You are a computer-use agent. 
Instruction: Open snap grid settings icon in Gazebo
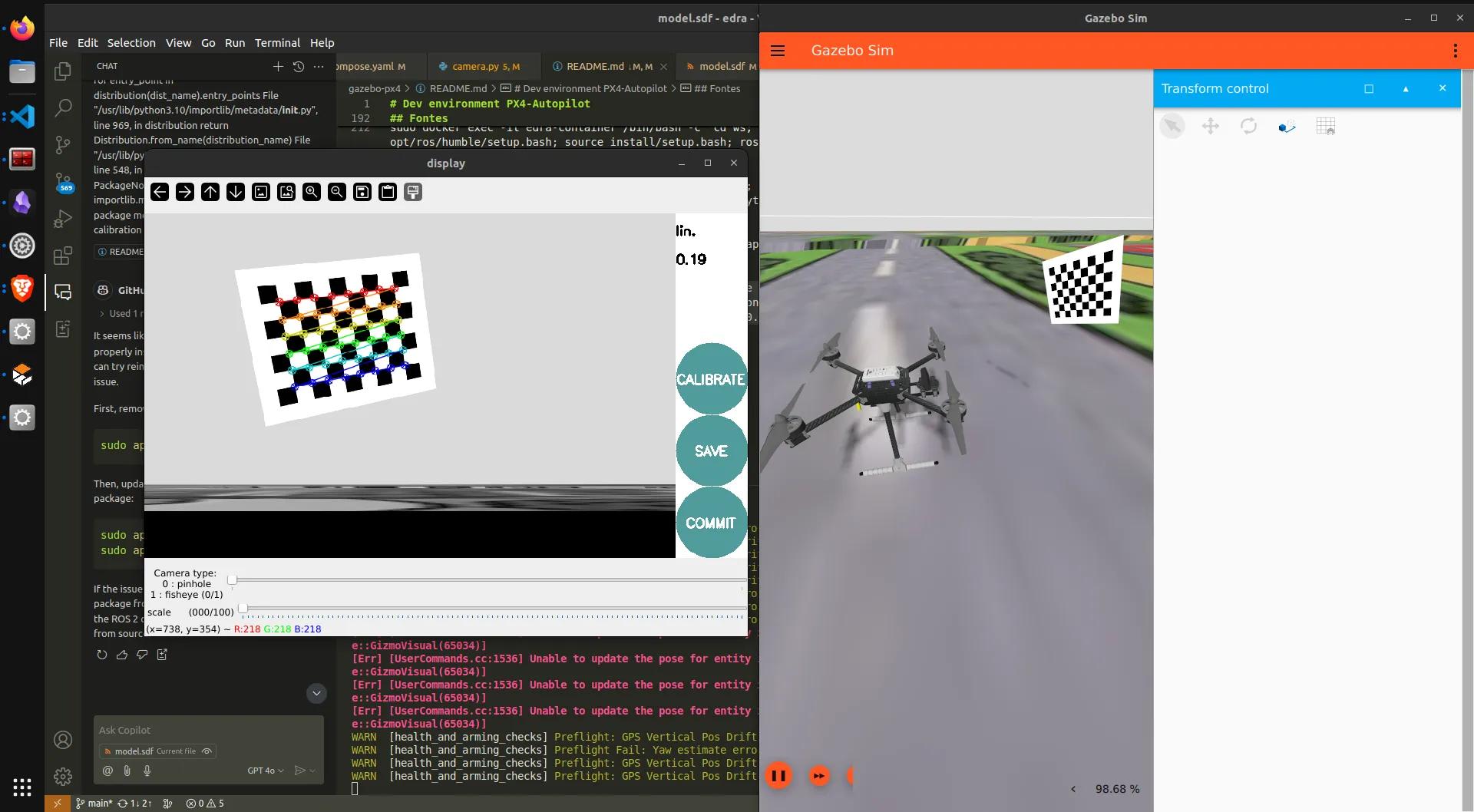tap(1326, 127)
